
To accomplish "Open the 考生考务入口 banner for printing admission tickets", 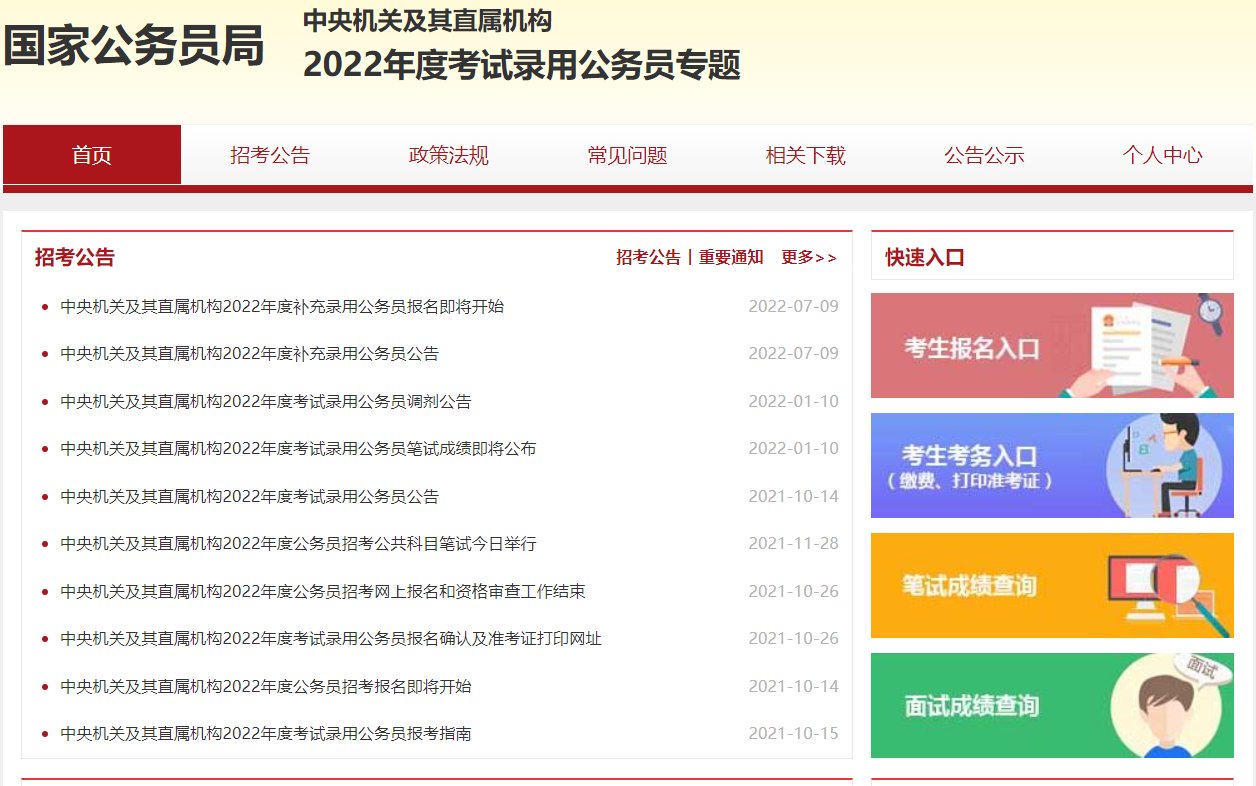I will click(1051, 465).
